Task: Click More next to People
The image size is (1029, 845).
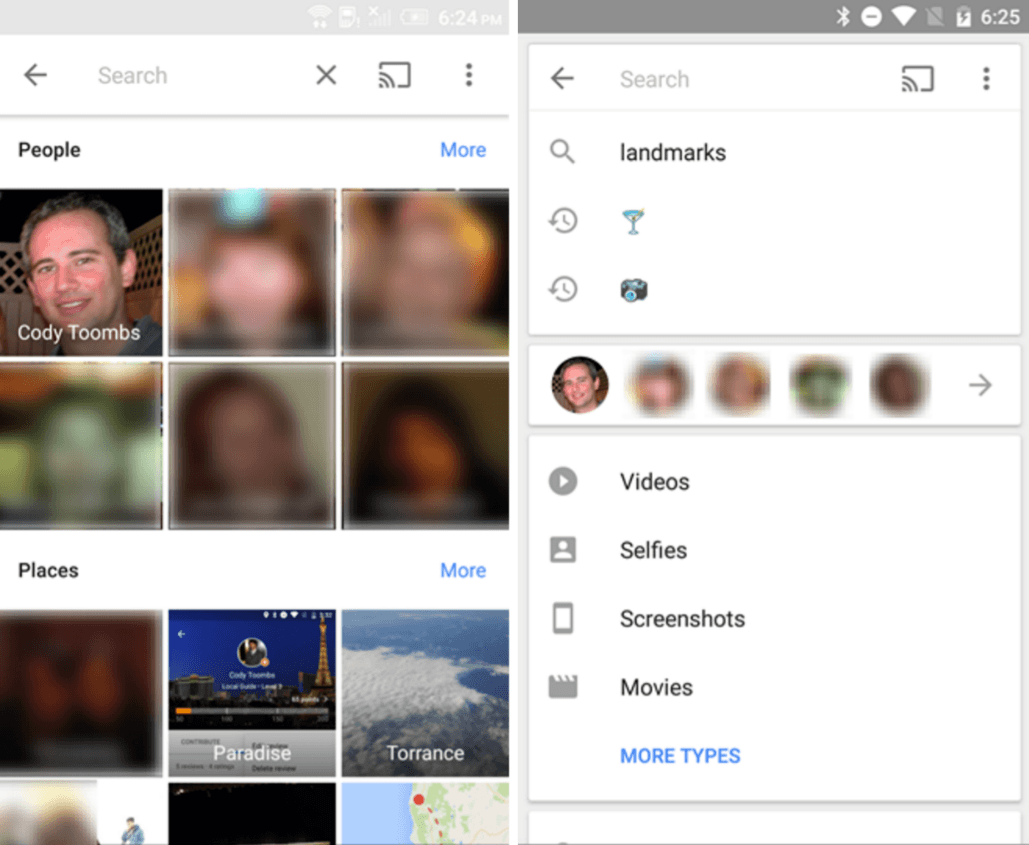Action: 463,150
